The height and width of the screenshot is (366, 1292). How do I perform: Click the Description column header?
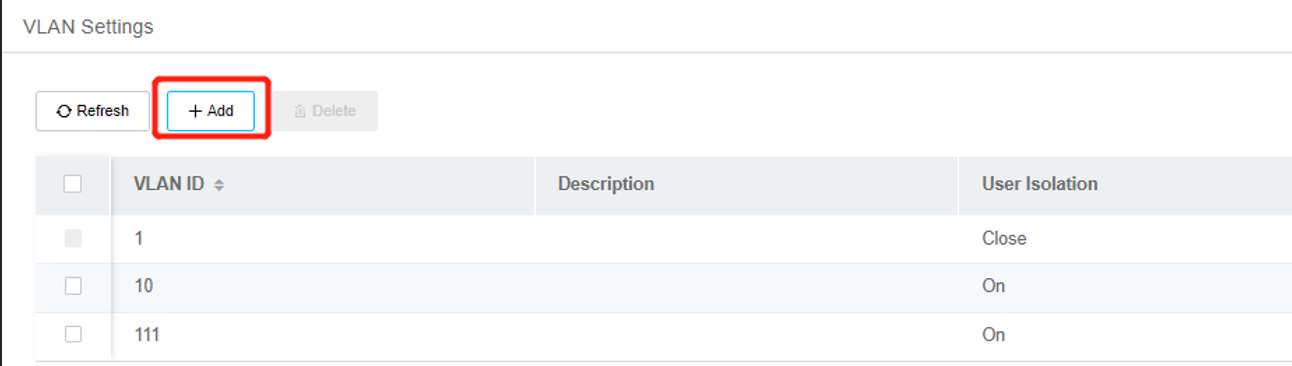tap(606, 184)
